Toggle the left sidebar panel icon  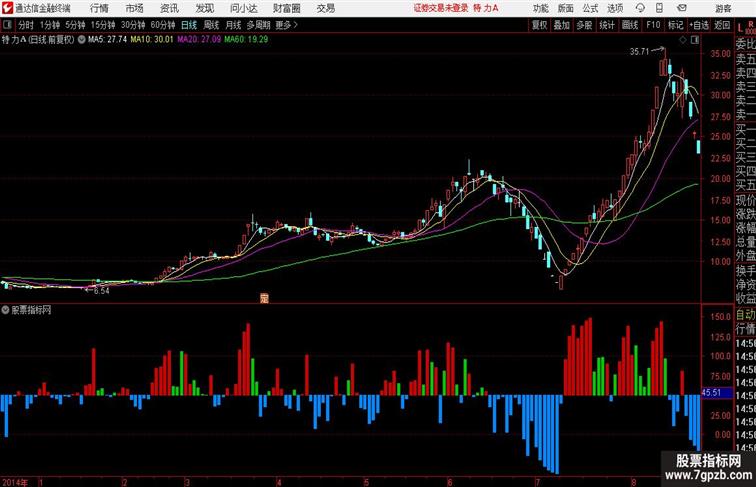[x=7, y=25]
